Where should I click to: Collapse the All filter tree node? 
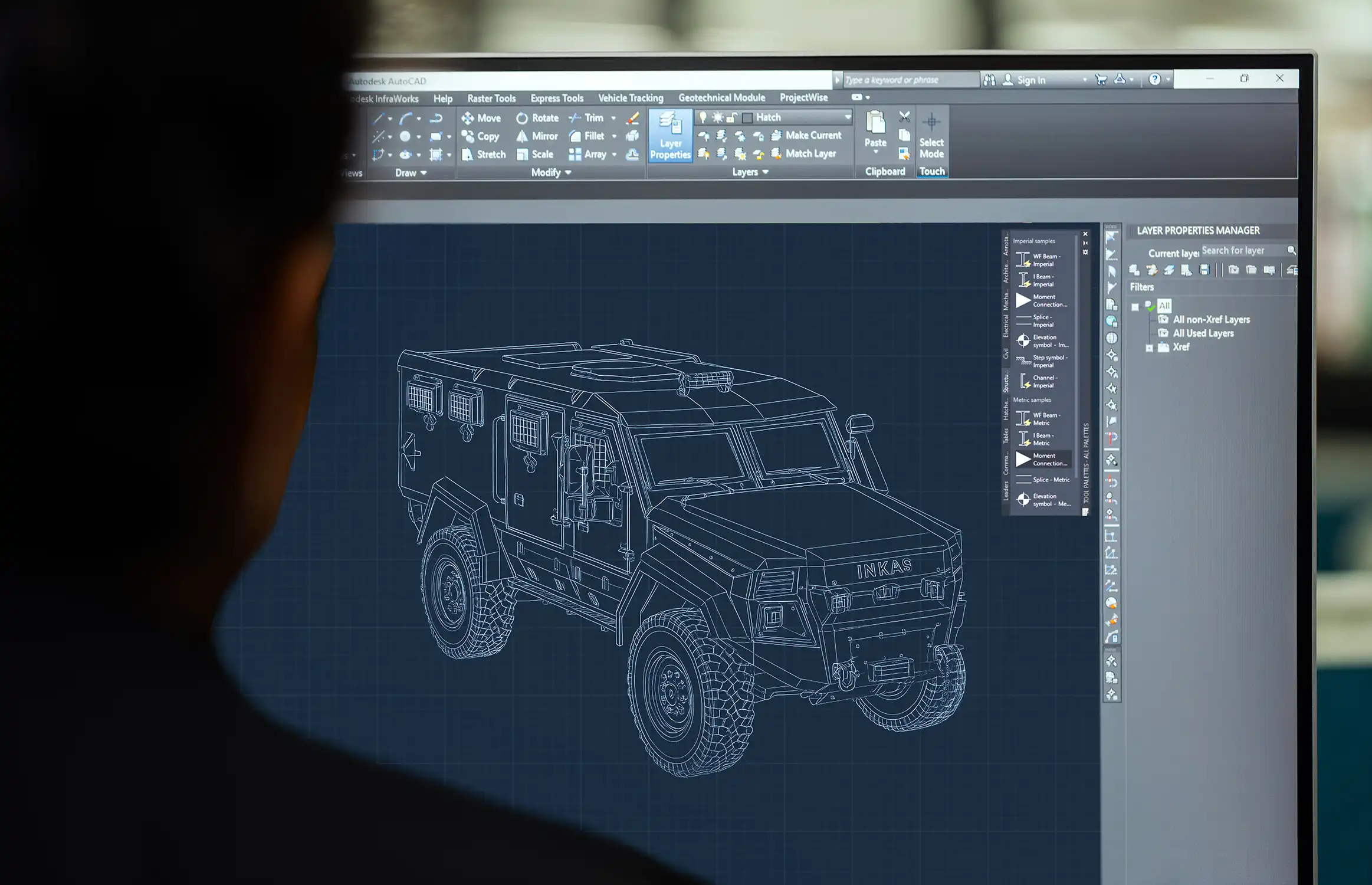(x=1135, y=307)
